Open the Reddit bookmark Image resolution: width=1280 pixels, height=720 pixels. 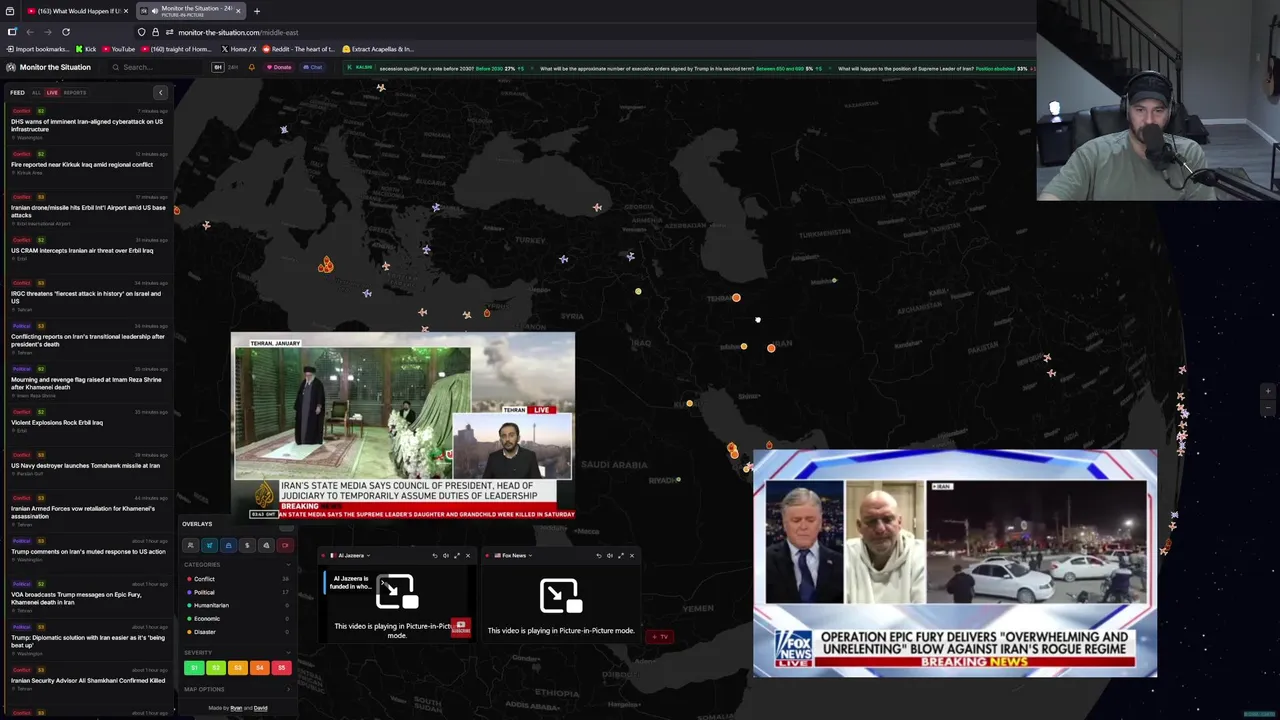(x=298, y=49)
